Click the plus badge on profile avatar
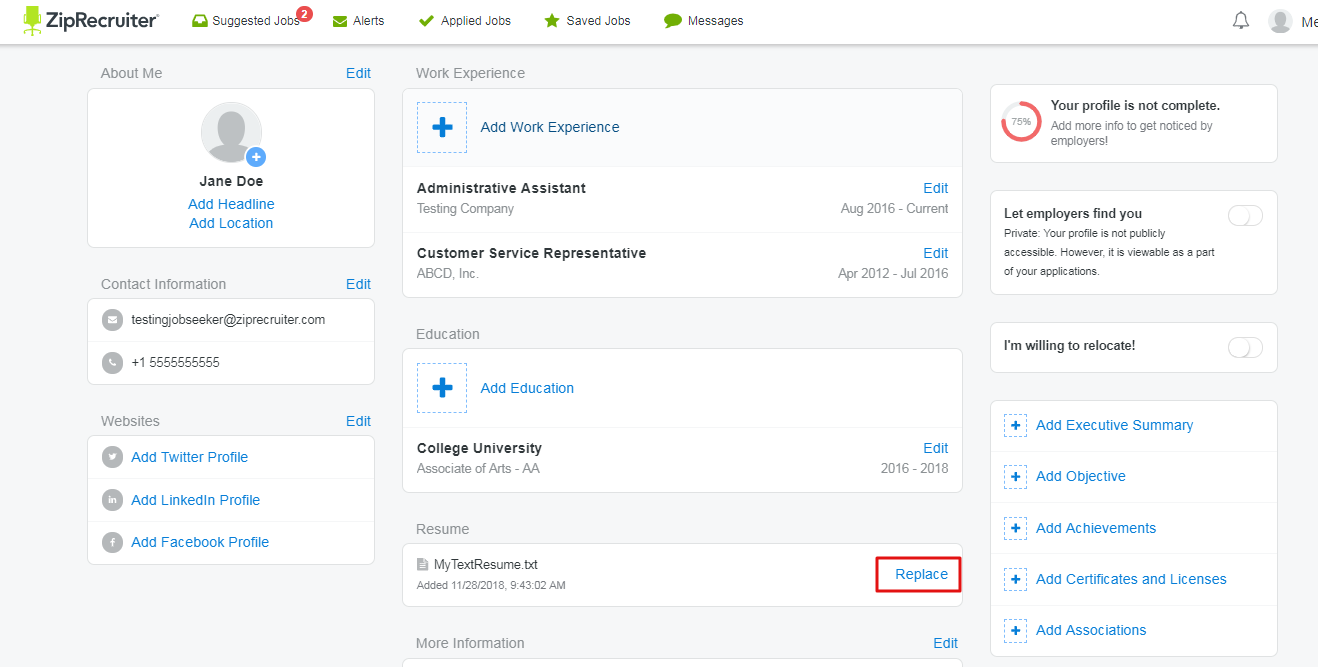 coord(256,156)
